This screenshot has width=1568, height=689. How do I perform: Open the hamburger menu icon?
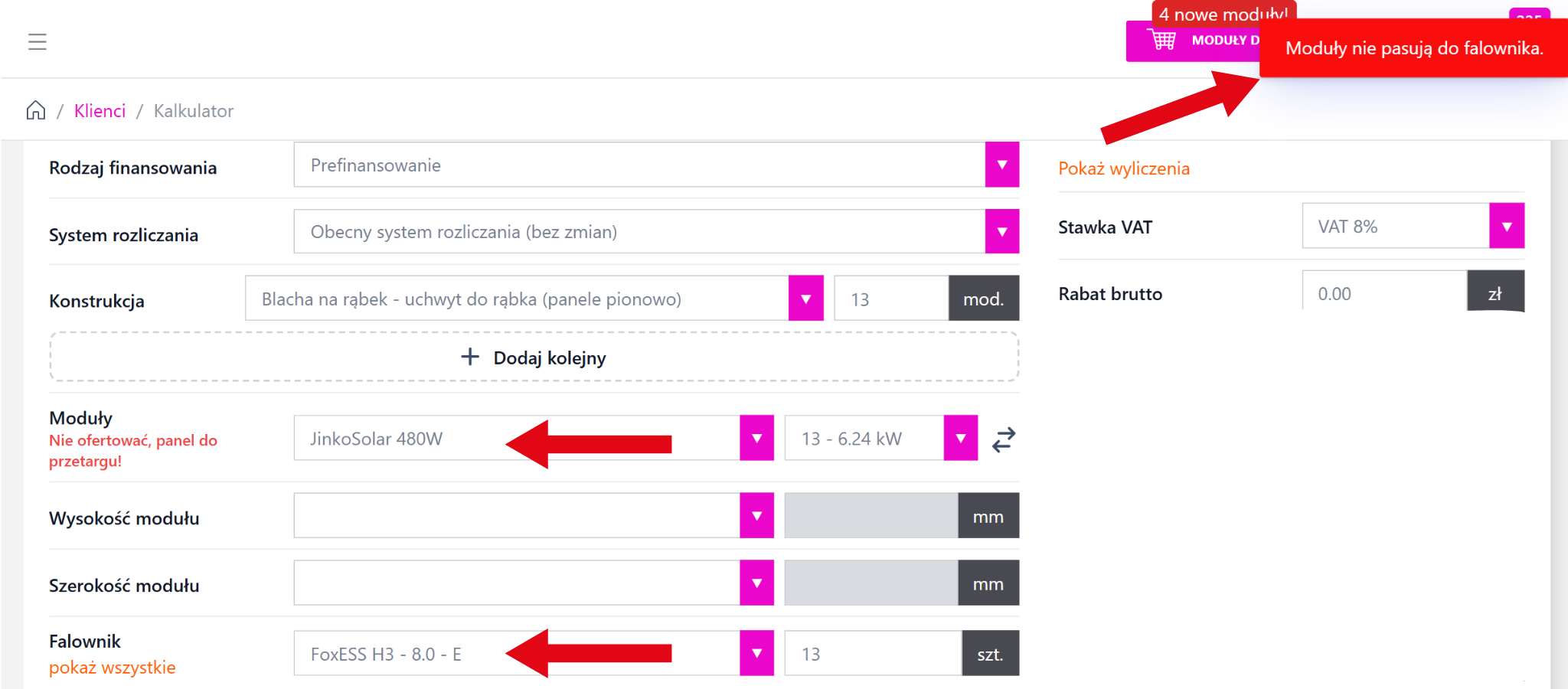[x=38, y=42]
